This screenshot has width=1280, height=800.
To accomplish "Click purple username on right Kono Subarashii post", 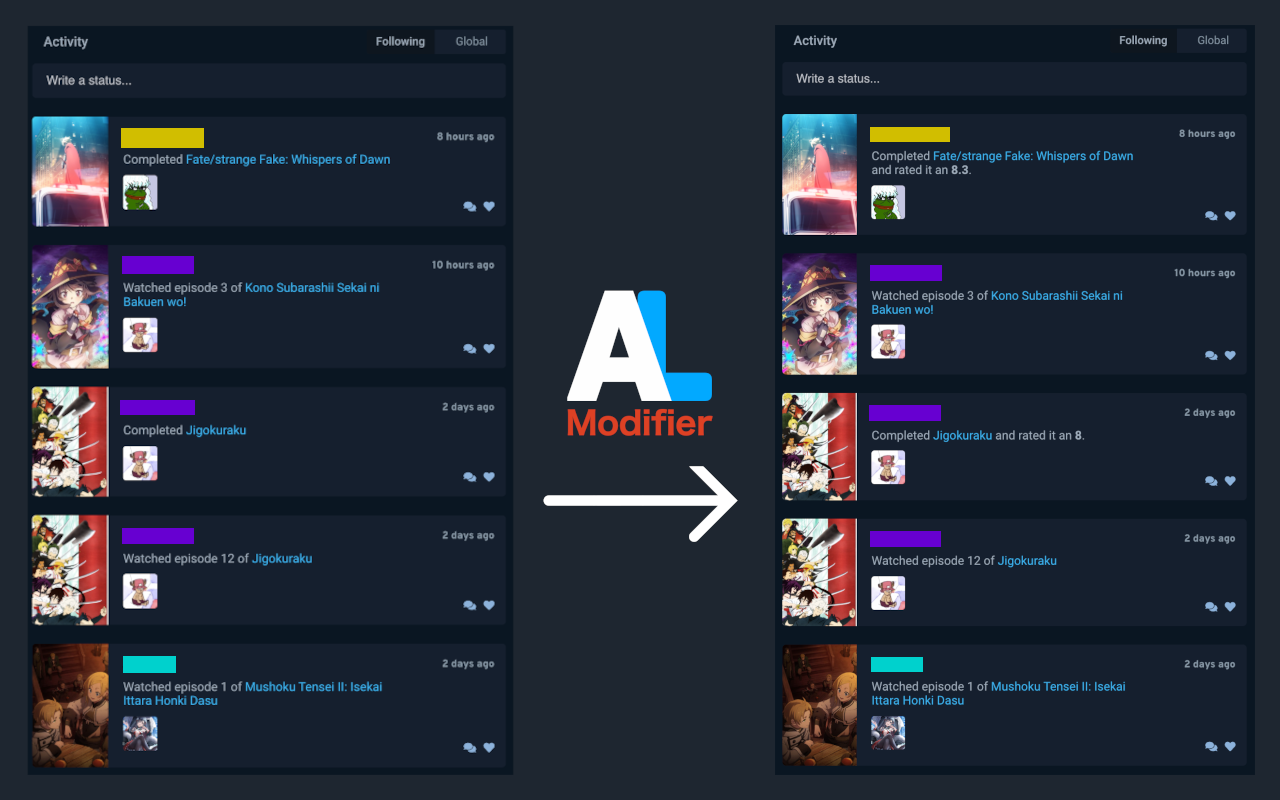I will point(906,273).
